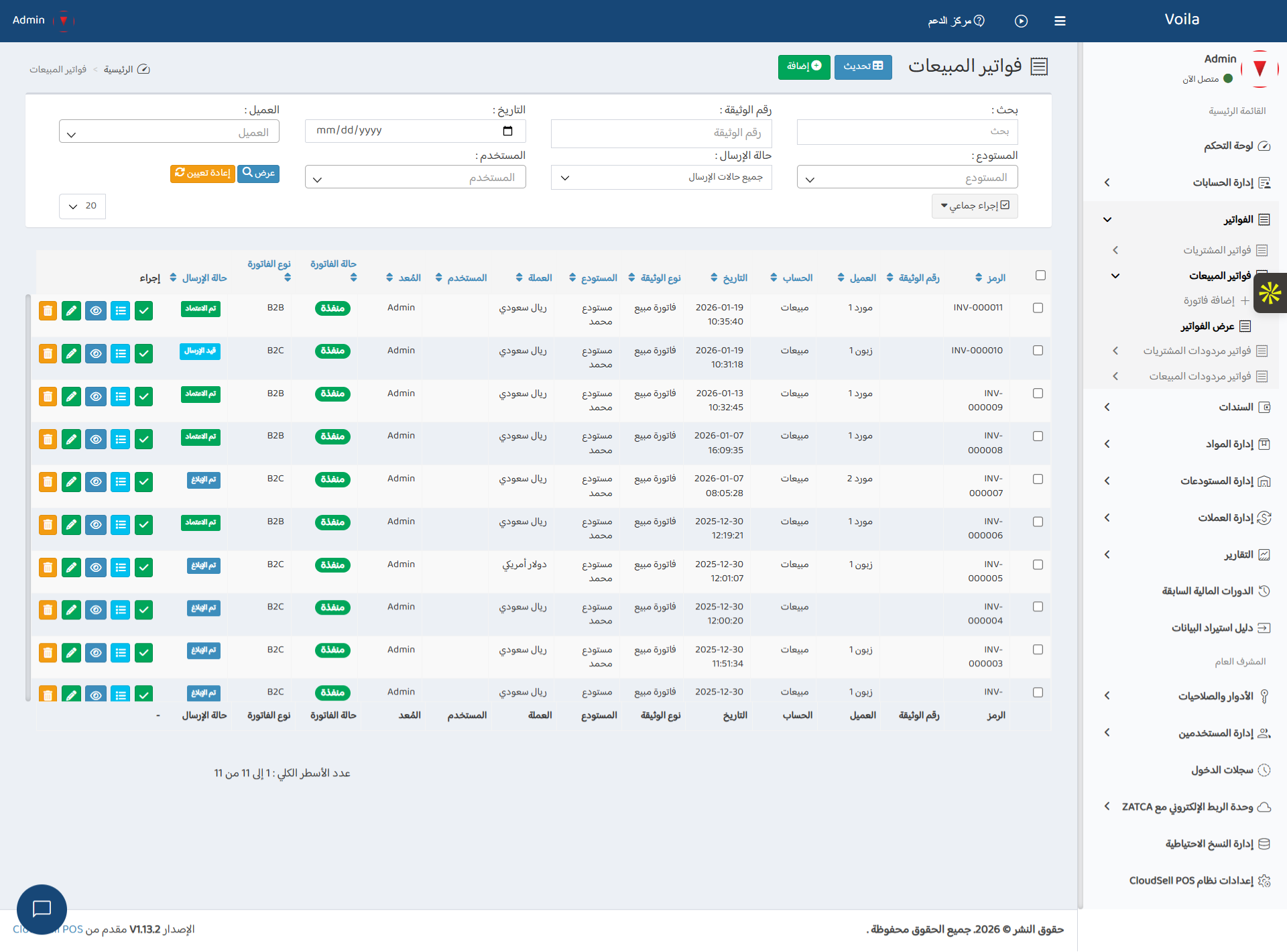1287x952 pixels.
Task: Click the بحث search input field
Action: pyautogui.click(x=907, y=132)
